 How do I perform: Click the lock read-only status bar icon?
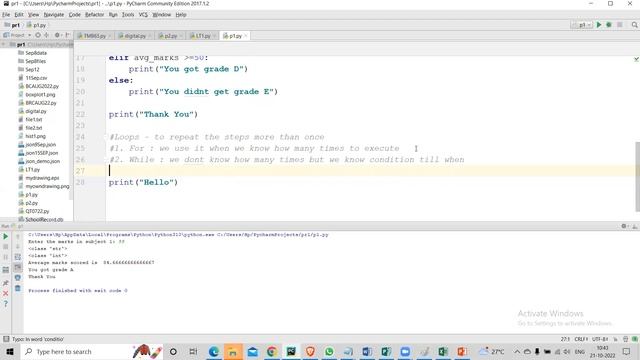[x=616, y=339]
